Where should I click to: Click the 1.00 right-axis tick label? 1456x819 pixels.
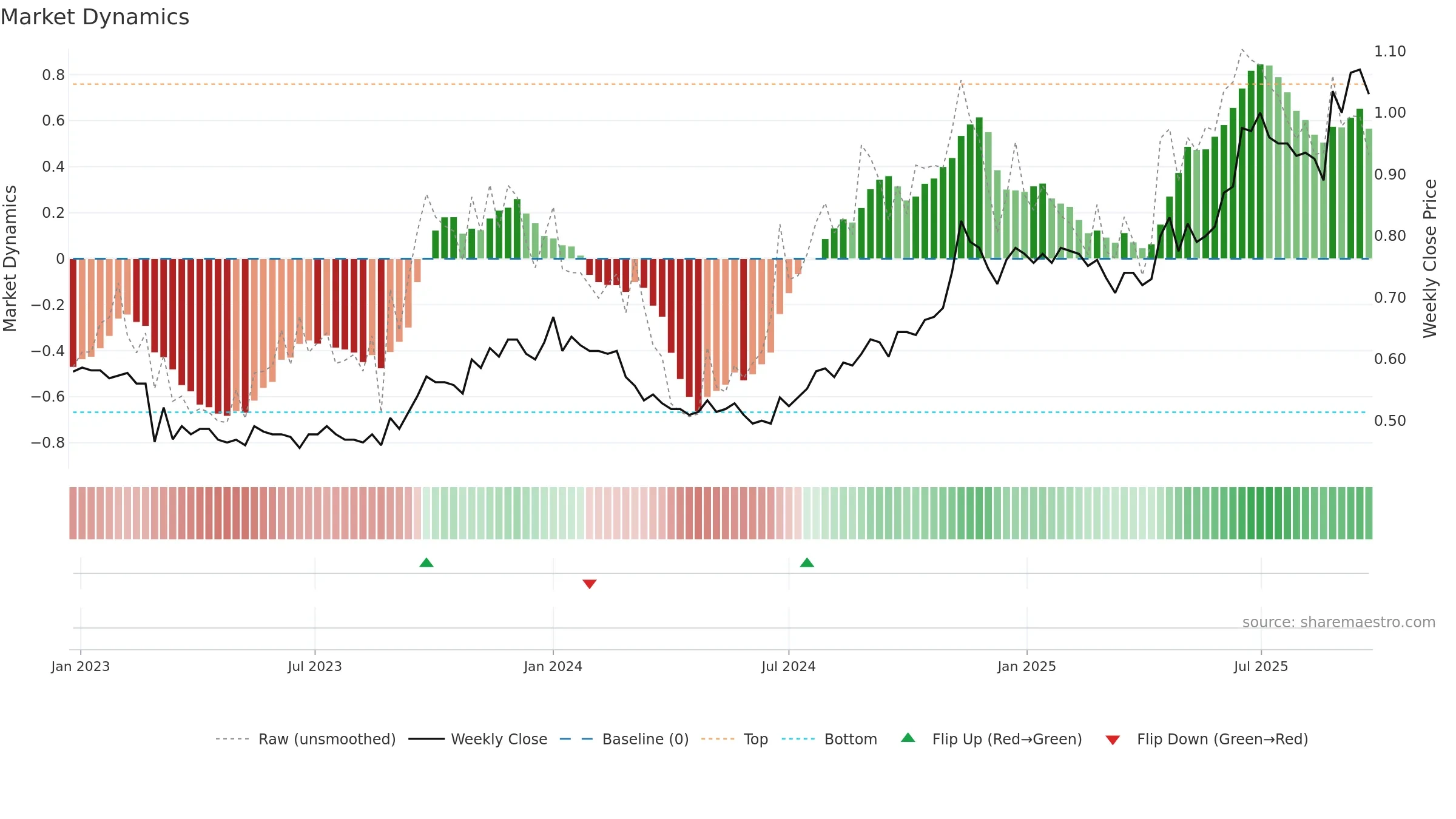(x=1390, y=113)
